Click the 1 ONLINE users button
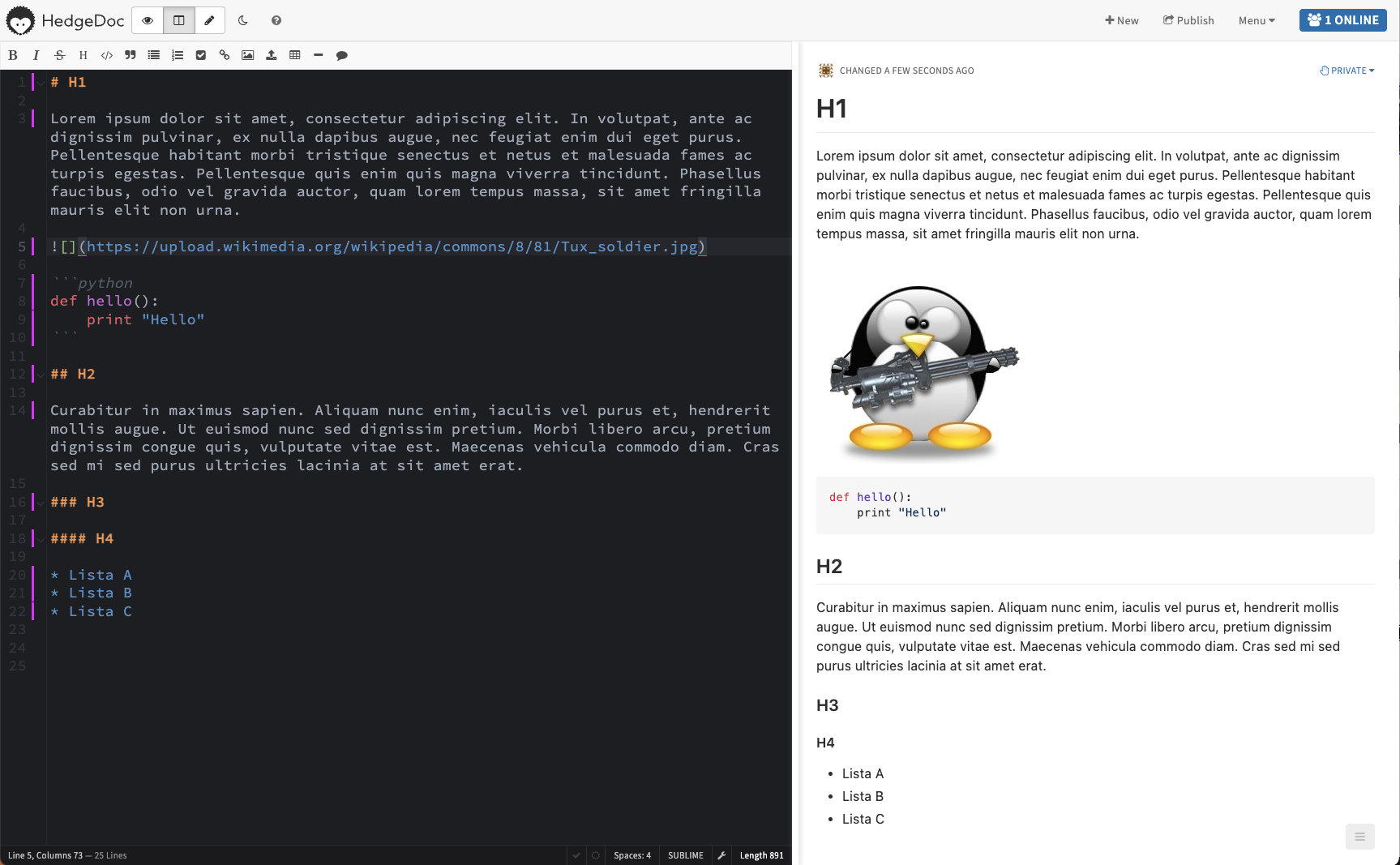The width and height of the screenshot is (1400, 865). 1342,20
